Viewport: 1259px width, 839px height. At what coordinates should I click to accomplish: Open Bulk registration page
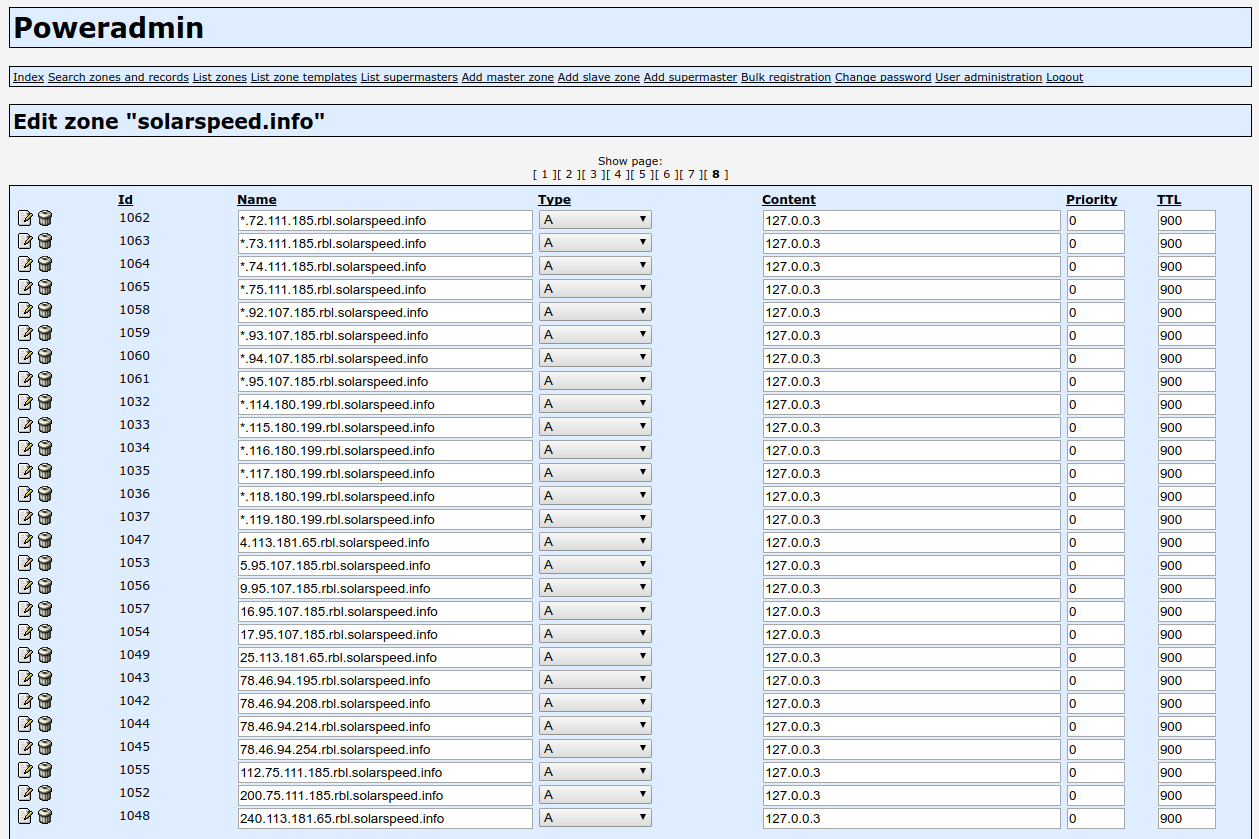pos(786,77)
